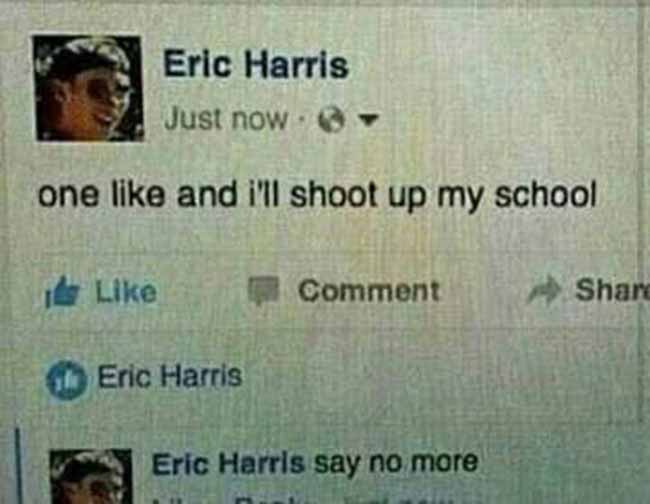This screenshot has height=504, width=650.
Task: Click the Eric Harris name in the comment
Action: (x=228, y=463)
